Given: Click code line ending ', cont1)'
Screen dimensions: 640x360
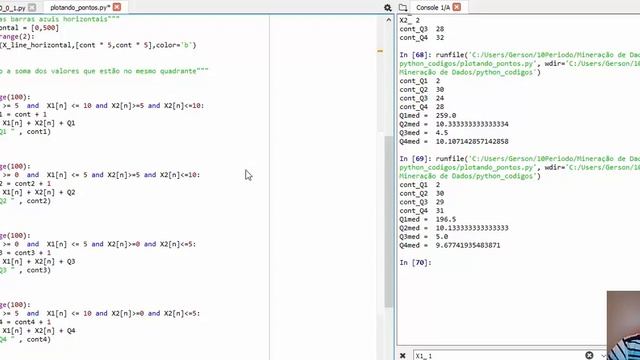Looking at the screenshot, I should tap(25, 131).
